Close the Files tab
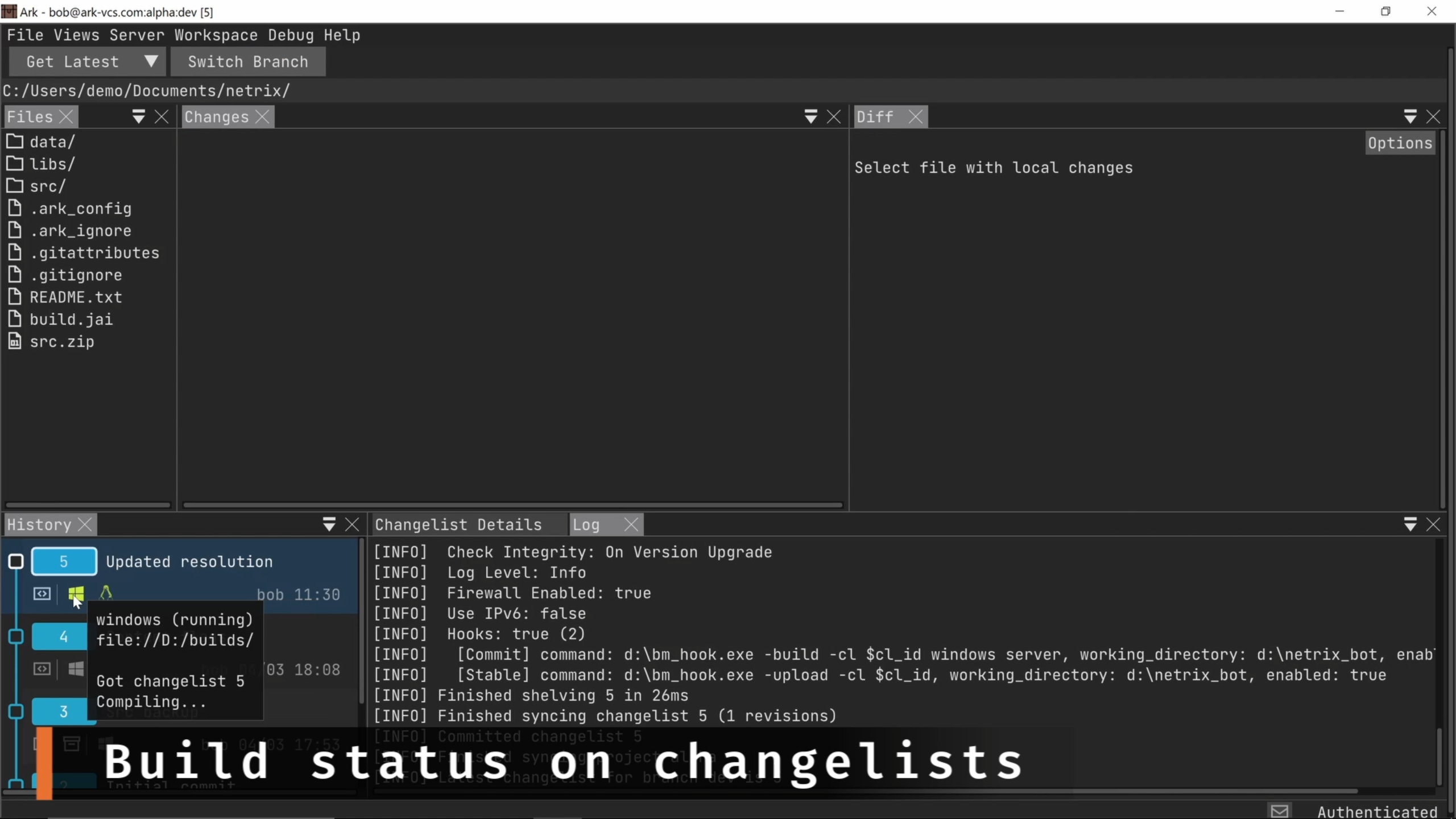1456x819 pixels. point(67,117)
